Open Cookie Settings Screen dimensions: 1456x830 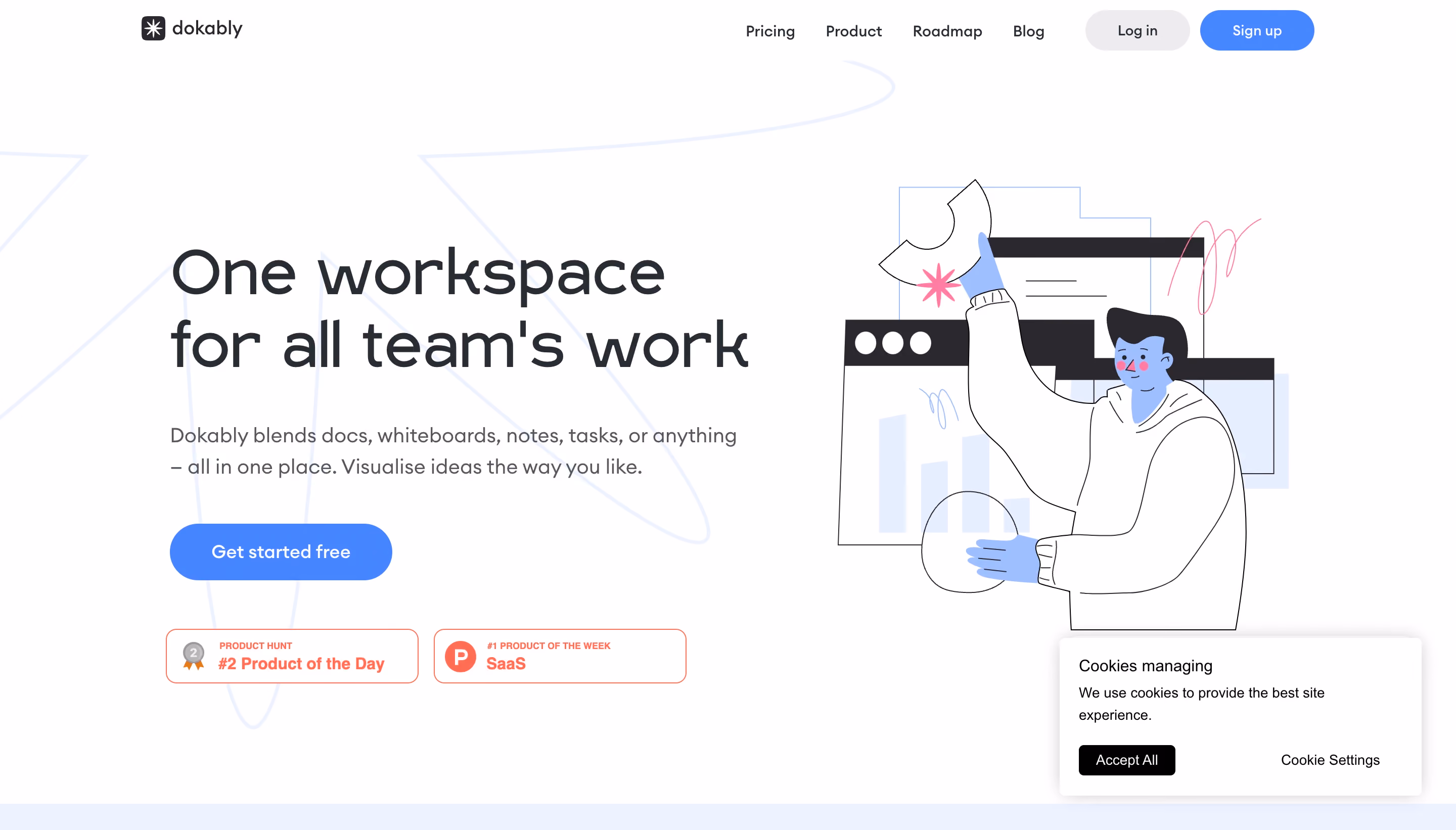click(x=1330, y=760)
